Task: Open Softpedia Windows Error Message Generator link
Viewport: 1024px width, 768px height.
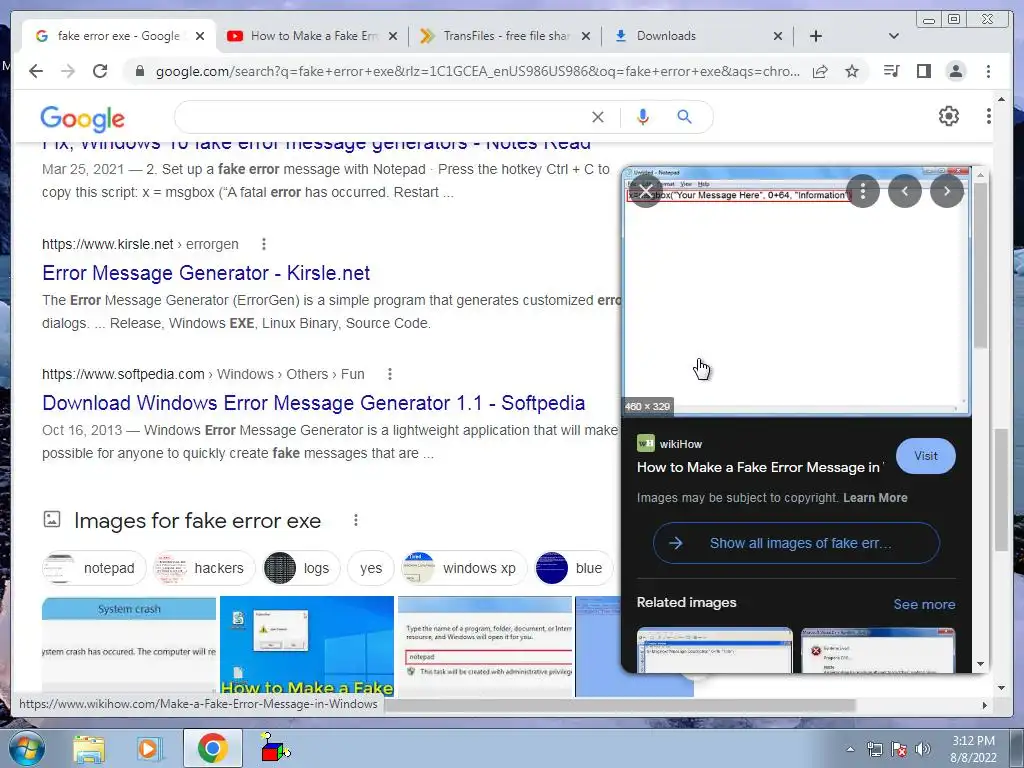Action: [x=313, y=403]
